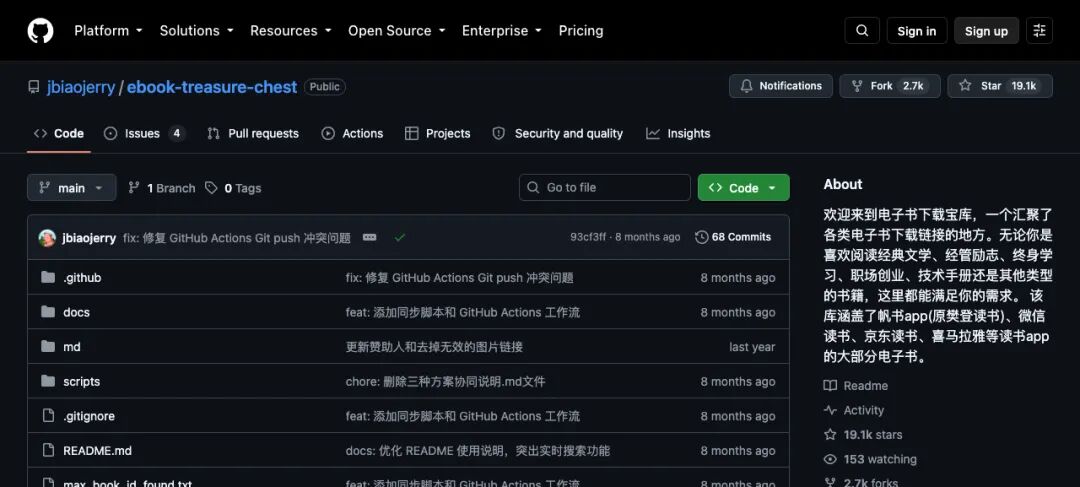Open the scripts folder
Screen dimensions: 1080x487
click(x=81, y=382)
